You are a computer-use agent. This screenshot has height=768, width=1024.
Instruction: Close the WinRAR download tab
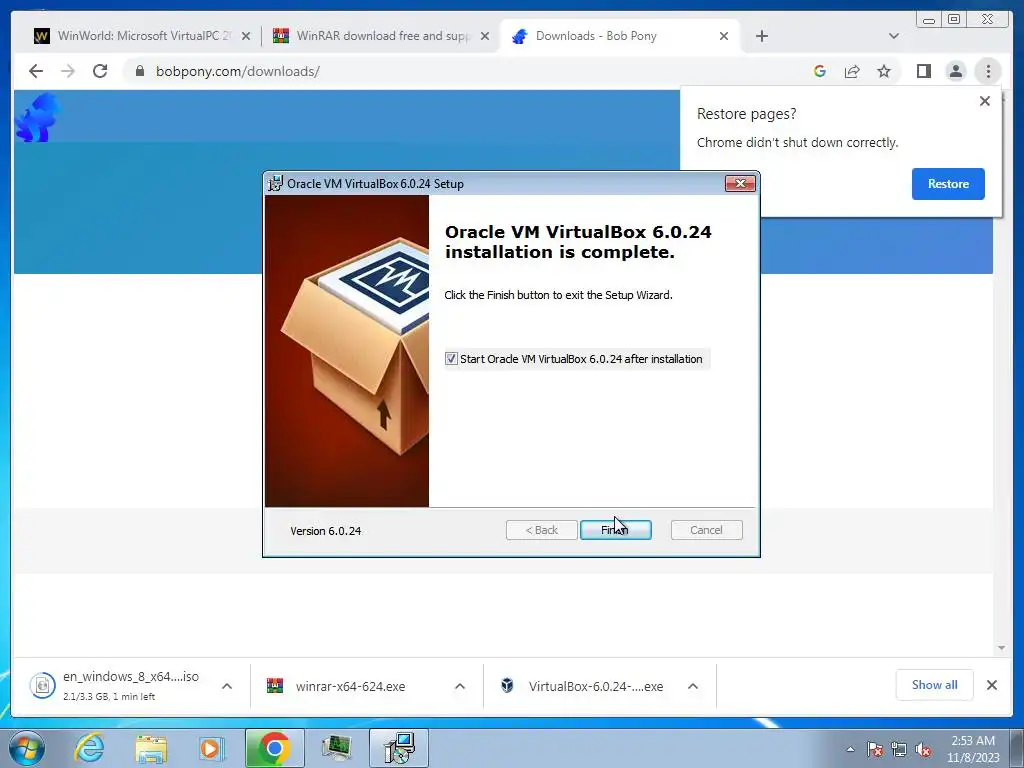(485, 36)
